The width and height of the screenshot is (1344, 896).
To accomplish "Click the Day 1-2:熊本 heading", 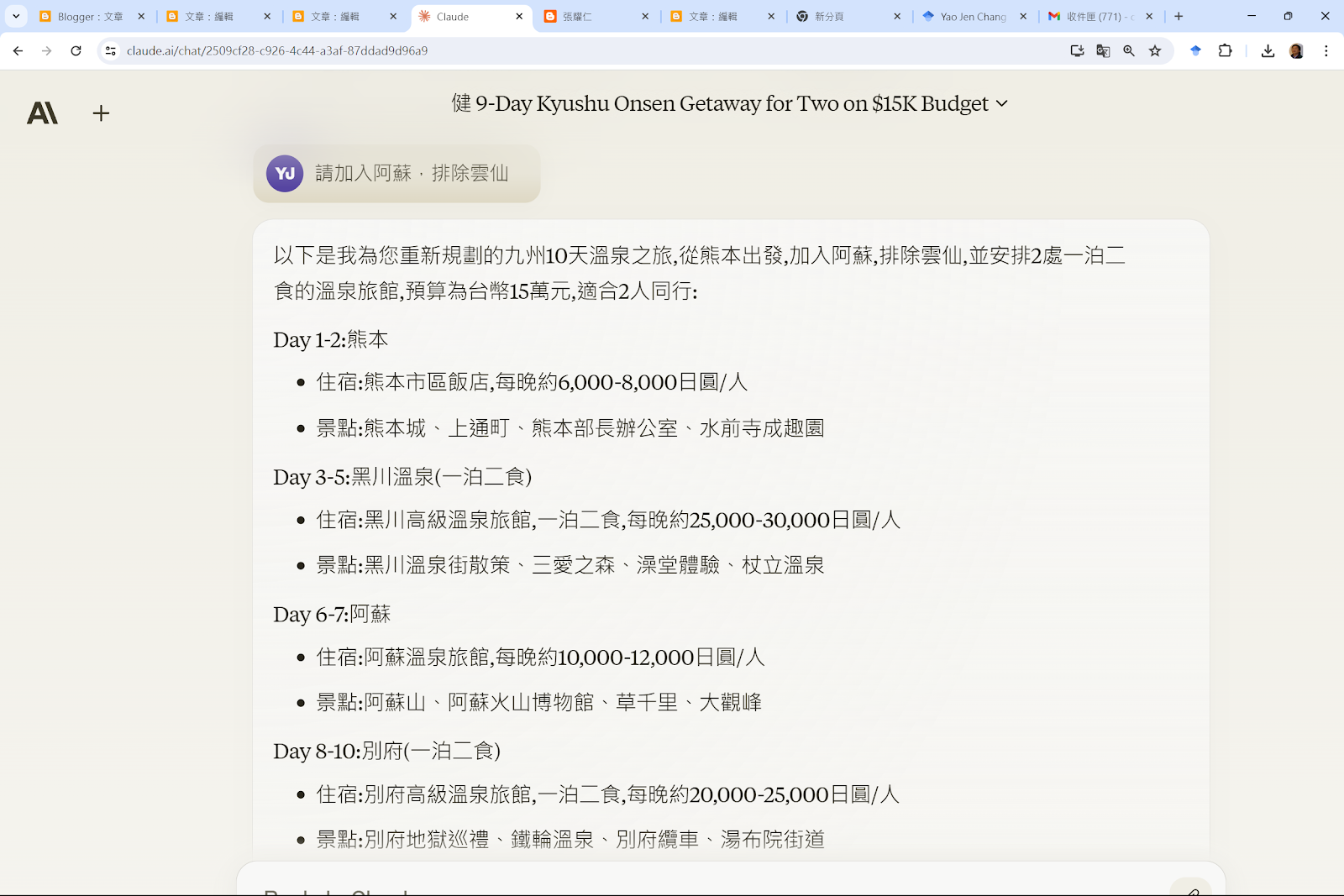I will [x=331, y=340].
